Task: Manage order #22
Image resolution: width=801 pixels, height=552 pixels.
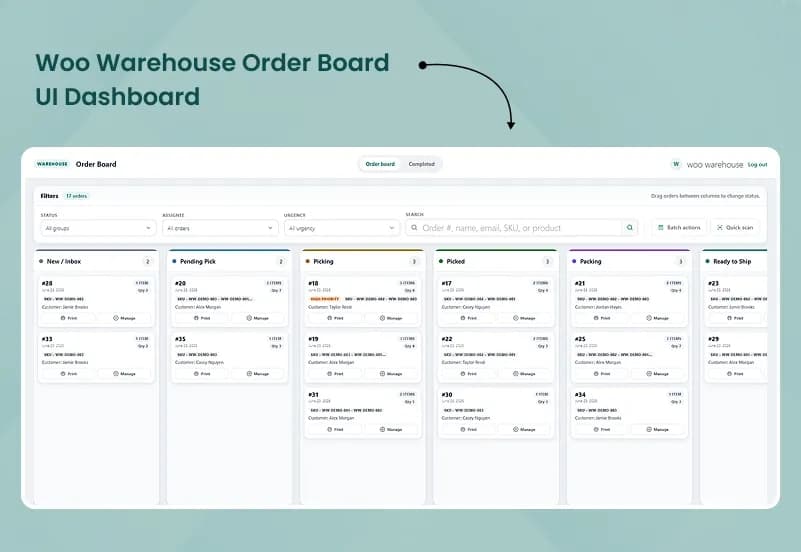Action: tap(524, 374)
